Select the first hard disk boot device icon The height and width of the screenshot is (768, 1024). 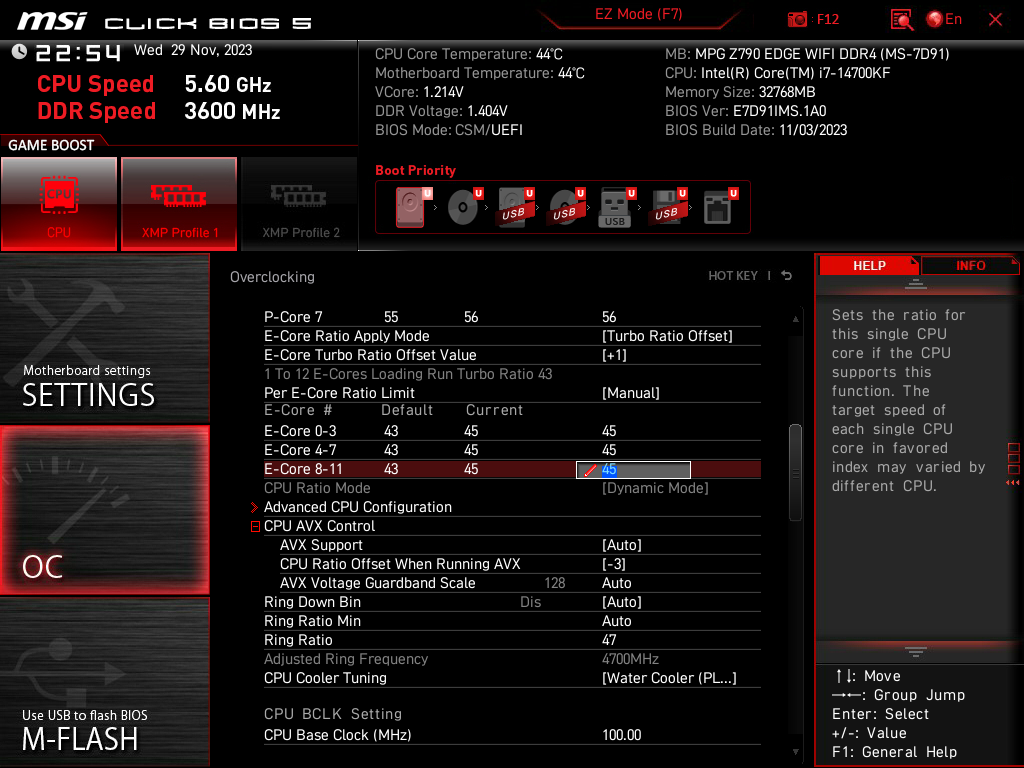coord(411,207)
